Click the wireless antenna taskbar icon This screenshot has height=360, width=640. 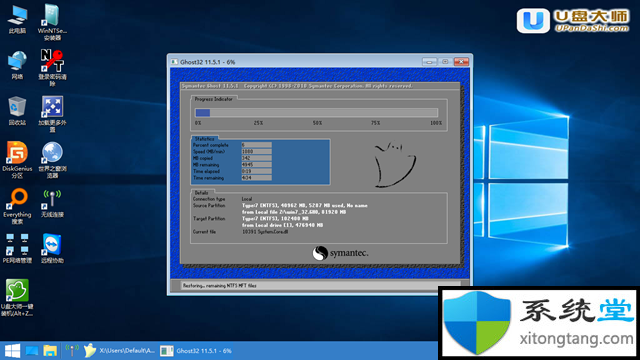72,351
